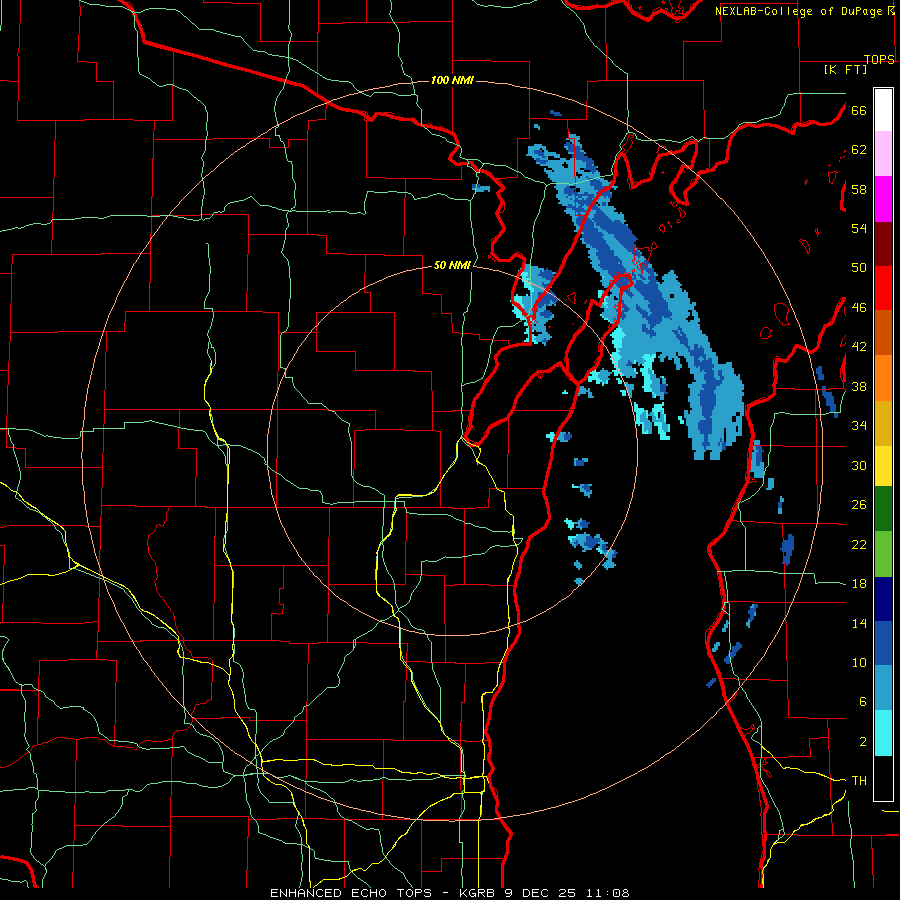Click the legend value '54'
The height and width of the screenshot is (900, 900).
pyautogui.click(x=859, y=228)
